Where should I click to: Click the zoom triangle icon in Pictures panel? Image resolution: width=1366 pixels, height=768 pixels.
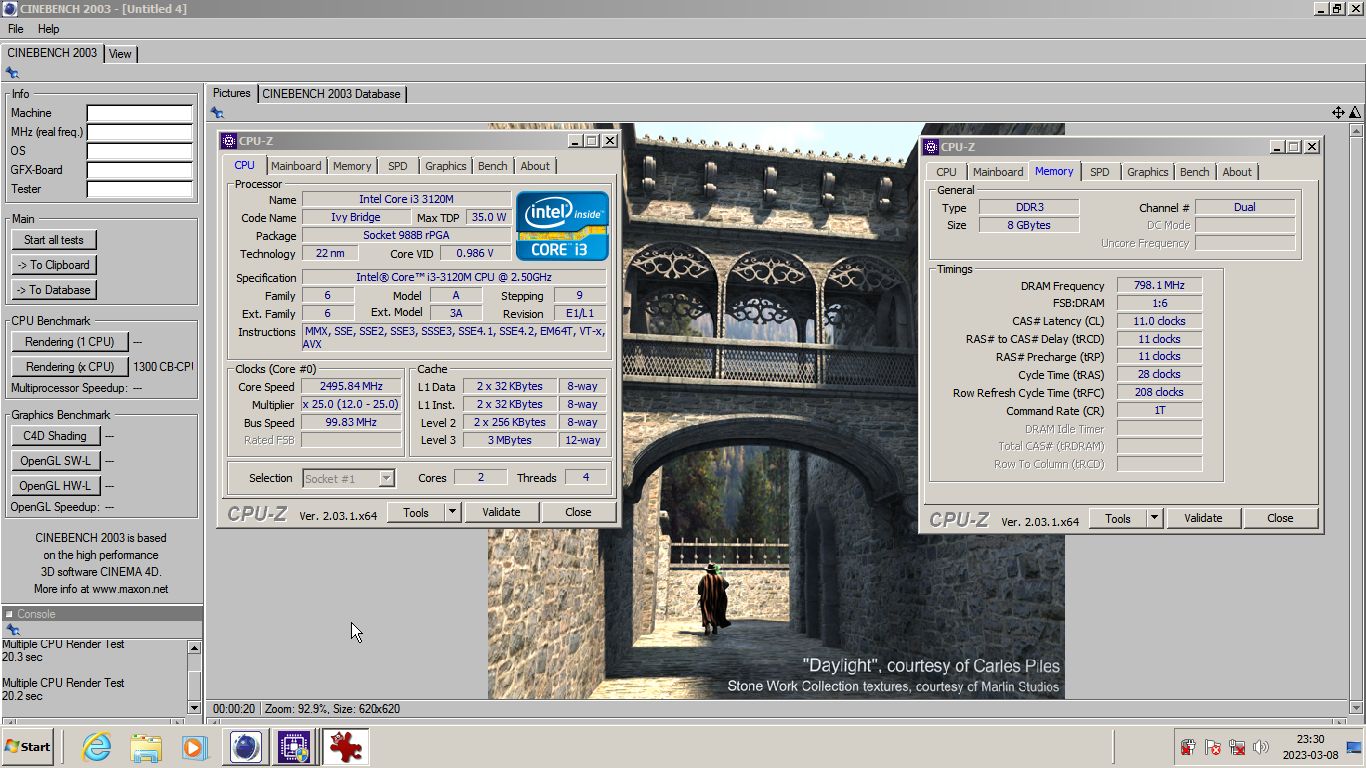[1355, 113]
